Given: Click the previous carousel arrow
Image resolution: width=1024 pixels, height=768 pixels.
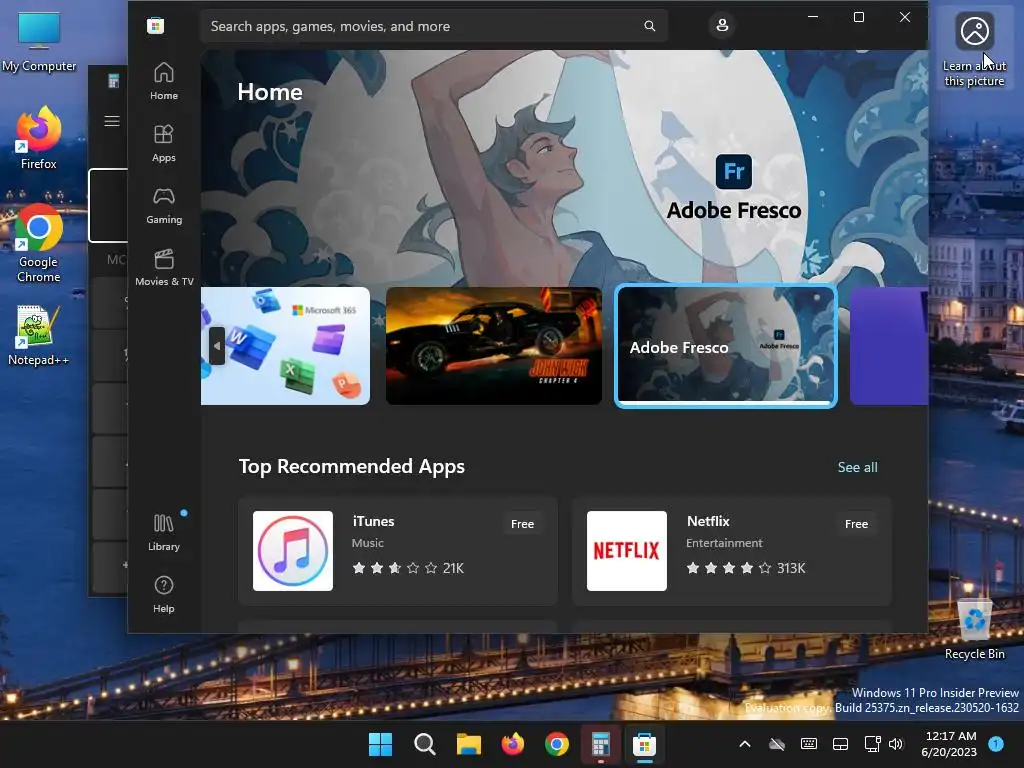Looking at the screenshot, I should click(x=217, y=346).
